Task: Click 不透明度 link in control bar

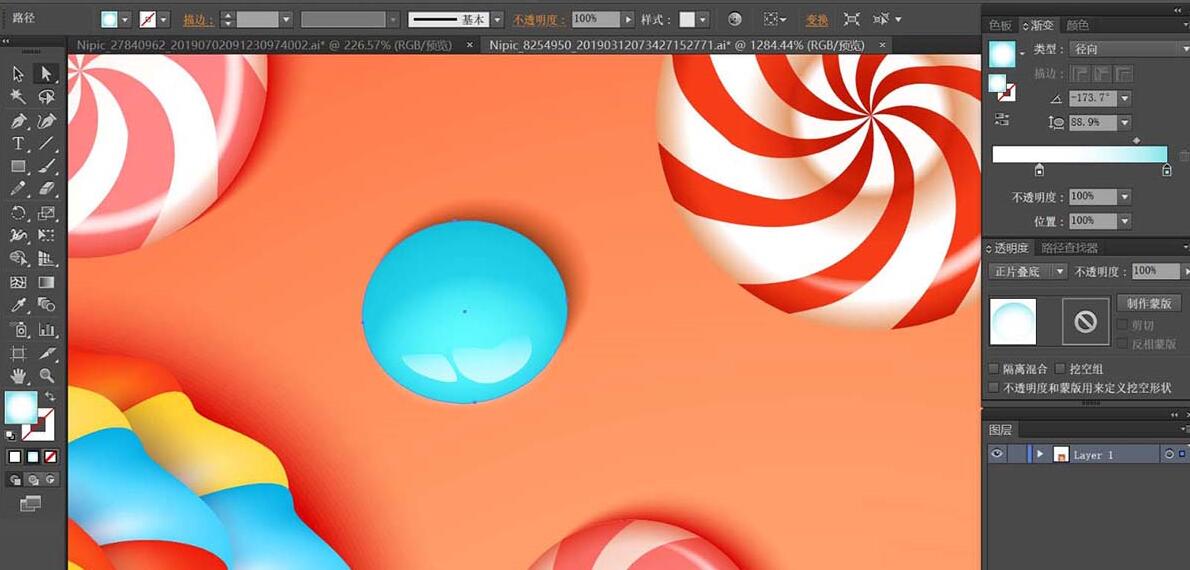Action: click(x=540, y=19)
